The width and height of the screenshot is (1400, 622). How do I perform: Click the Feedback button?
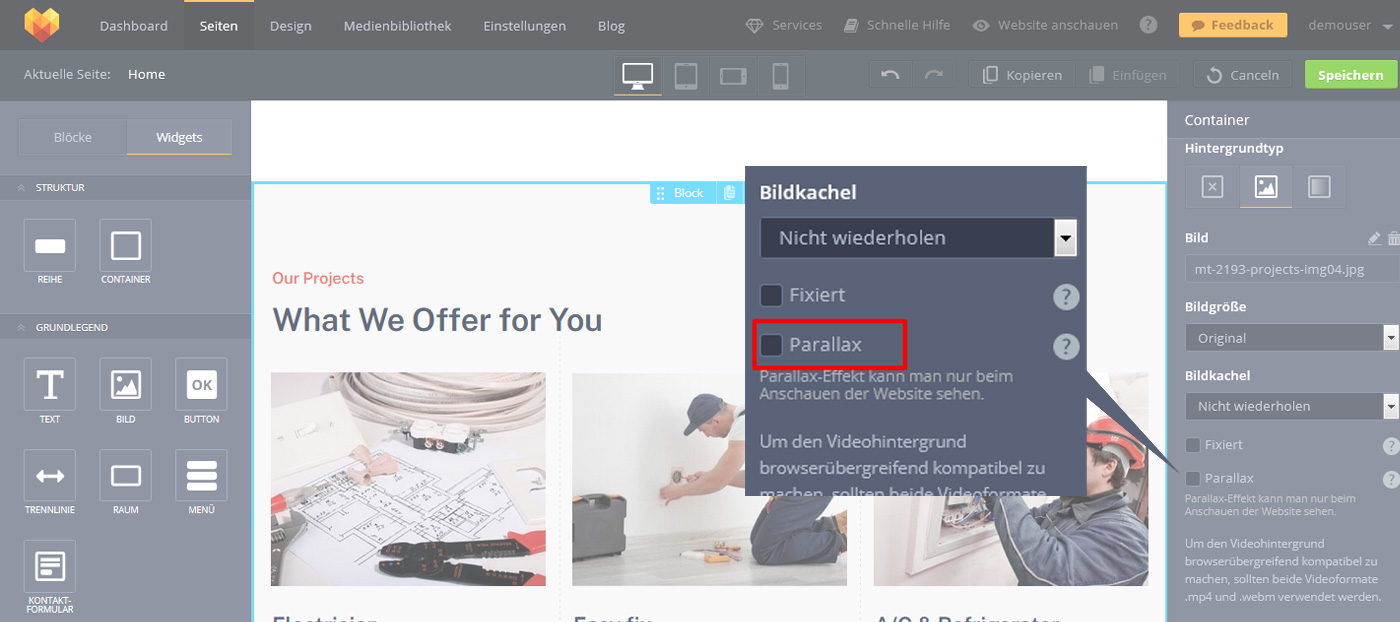pos(1233,25)
